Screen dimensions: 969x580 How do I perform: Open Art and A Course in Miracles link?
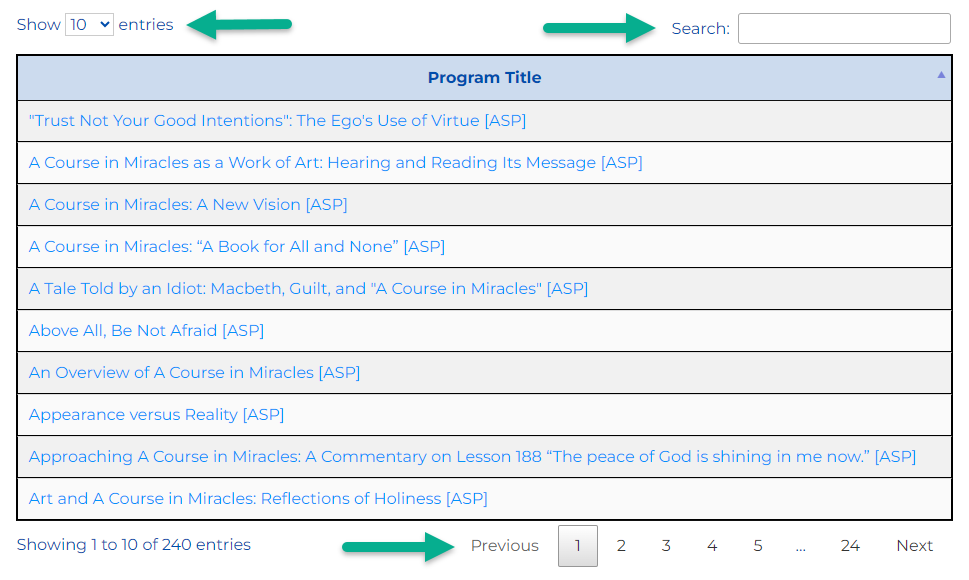click(x=258, y=499)
